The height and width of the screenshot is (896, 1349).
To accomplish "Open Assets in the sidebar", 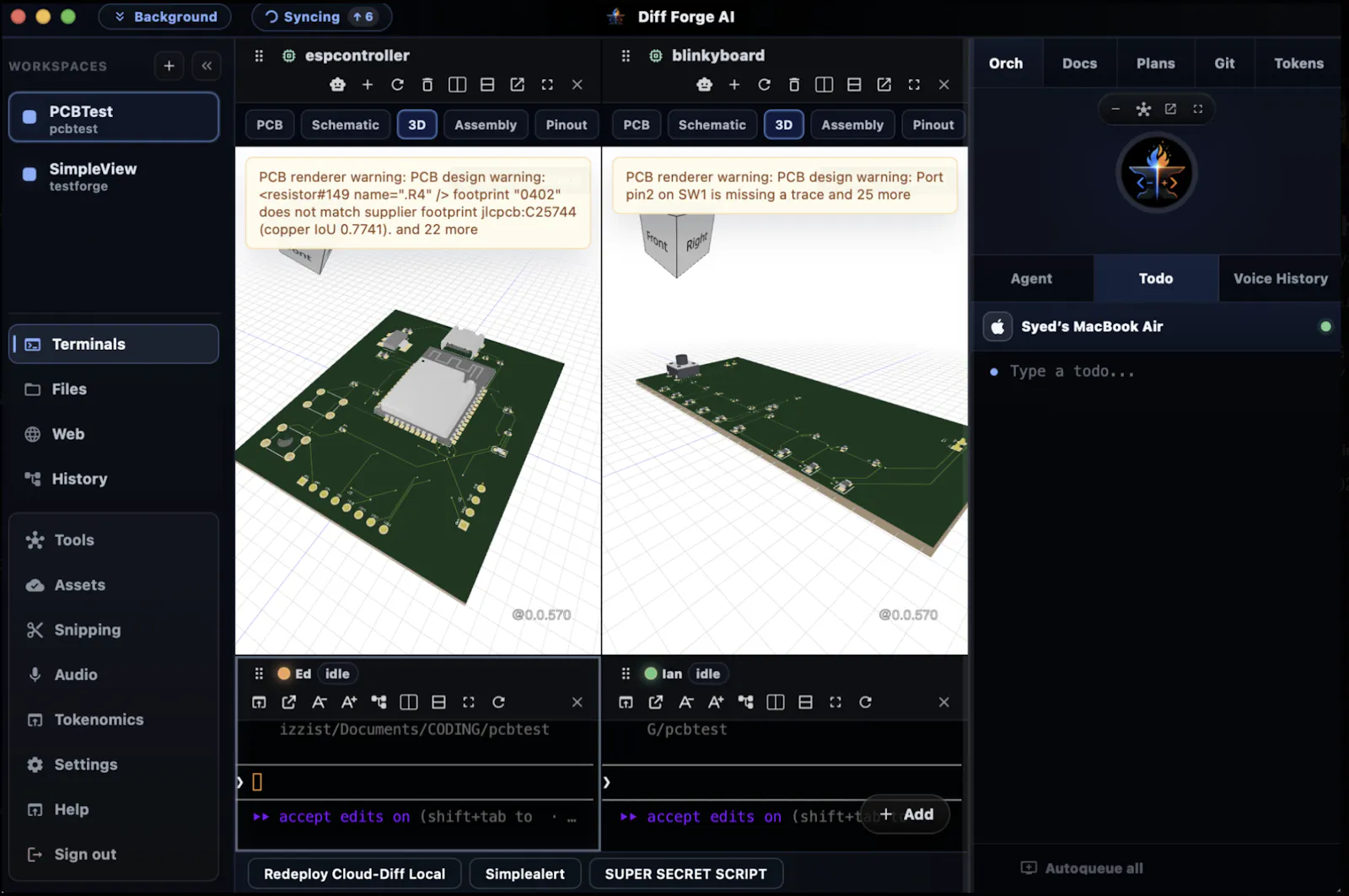I will pyautogui.click(x=114, y=585).
